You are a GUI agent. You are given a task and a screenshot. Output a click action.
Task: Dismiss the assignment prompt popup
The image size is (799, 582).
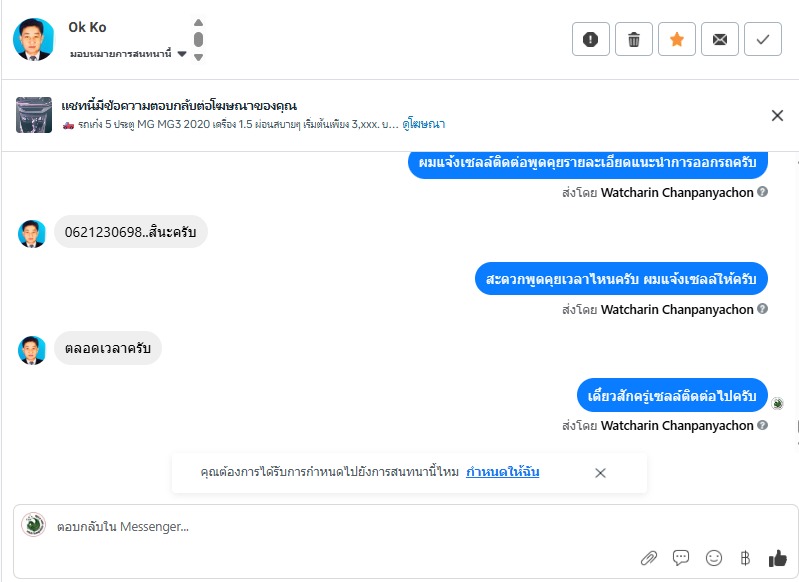click(600, 473)
